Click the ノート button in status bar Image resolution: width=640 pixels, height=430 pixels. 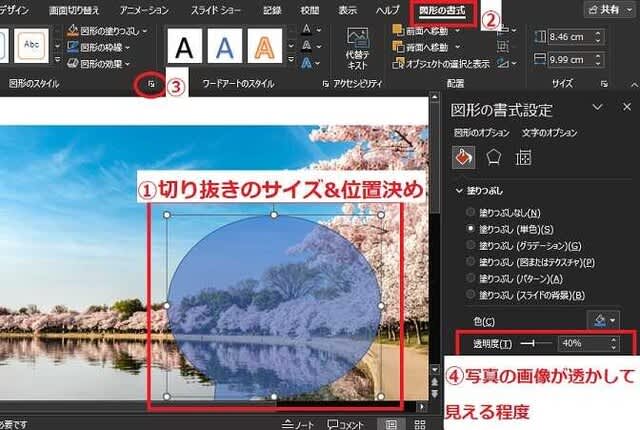pos(301,423)
